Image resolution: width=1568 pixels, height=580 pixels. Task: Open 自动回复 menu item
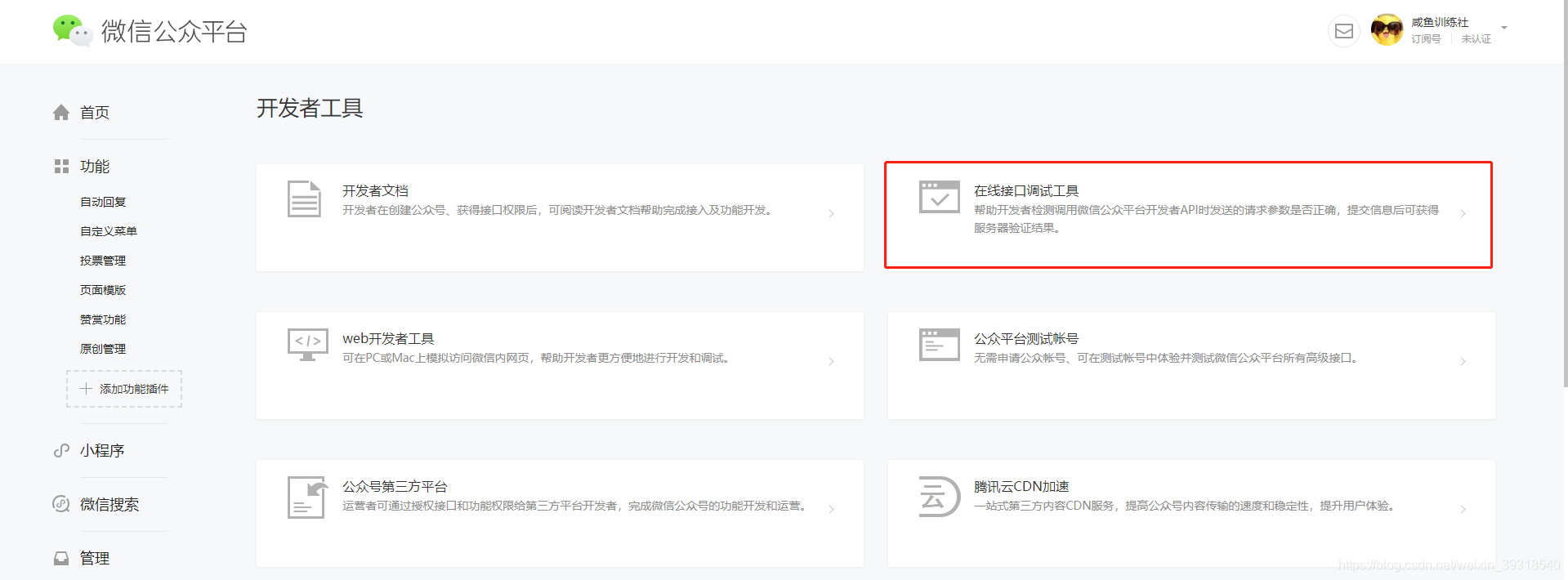click(103, 202)
